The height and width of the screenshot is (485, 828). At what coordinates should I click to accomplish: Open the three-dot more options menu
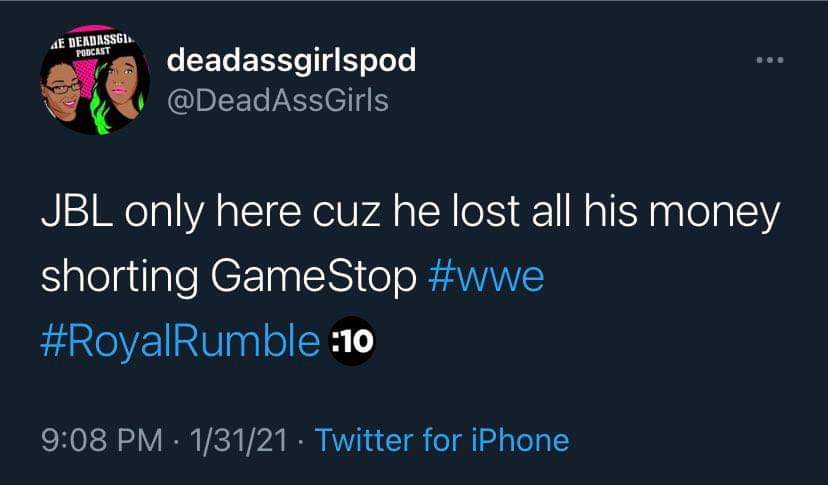tap(769, 60)
